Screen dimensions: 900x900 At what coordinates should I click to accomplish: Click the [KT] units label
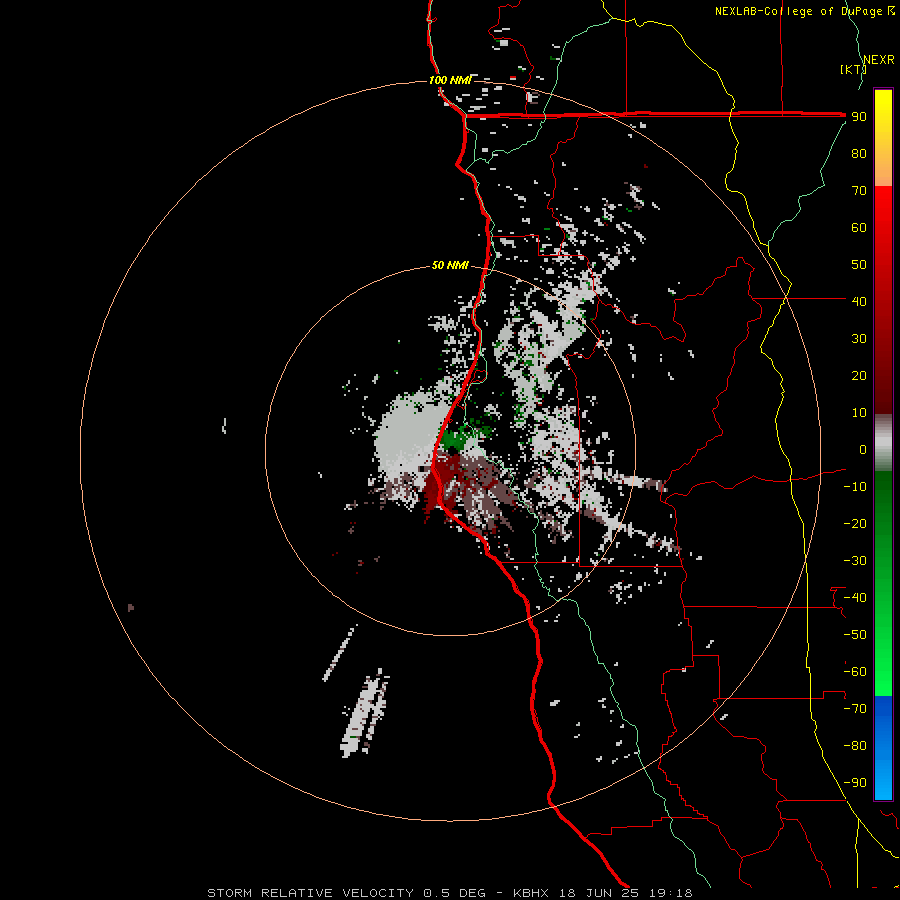[854, 69]
